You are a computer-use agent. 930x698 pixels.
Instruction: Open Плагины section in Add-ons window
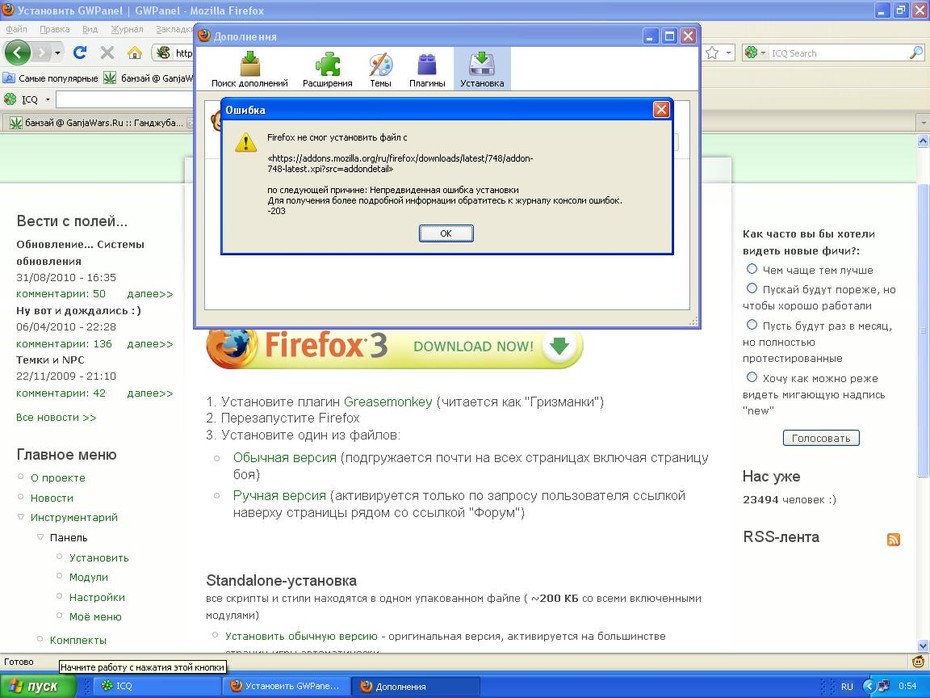pyautogui.click(x=427, y=69)
